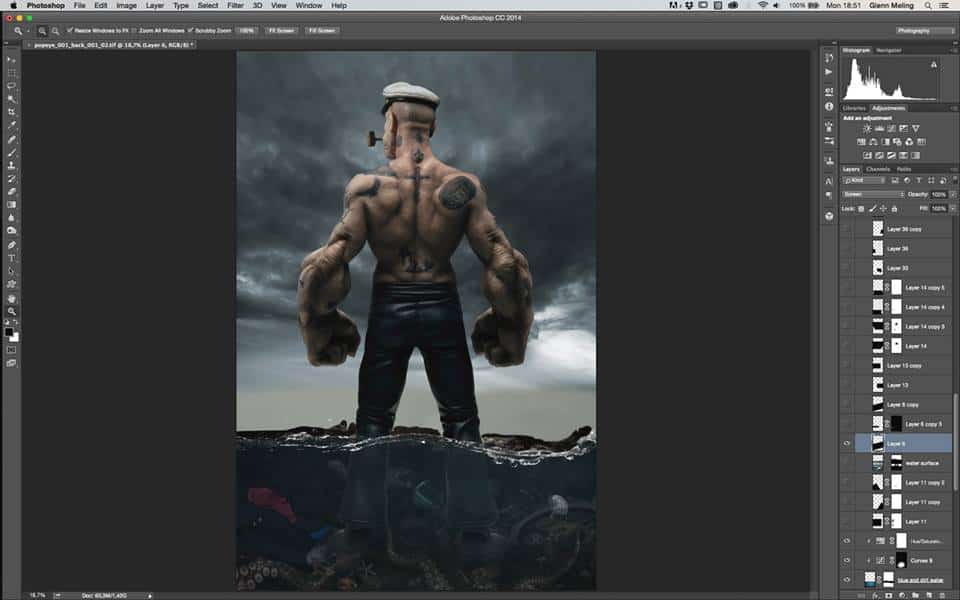Open the layer Kind filter dropdown
Viewport: 960px width, 600px height.
(862, 181)
